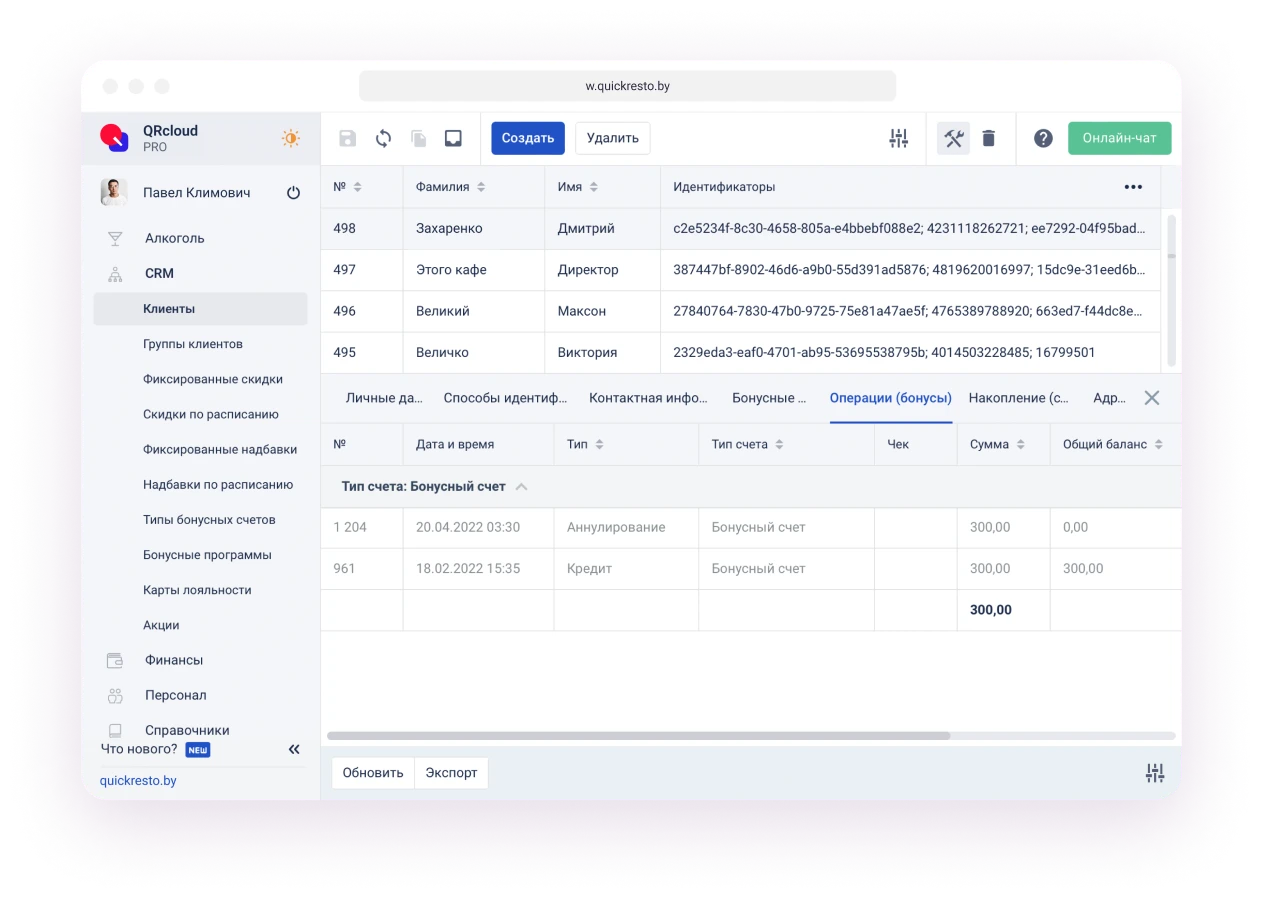Collapse the sidebar with the double-chevron toggle
Screen dimensions: 1262x901
[294, 748]
